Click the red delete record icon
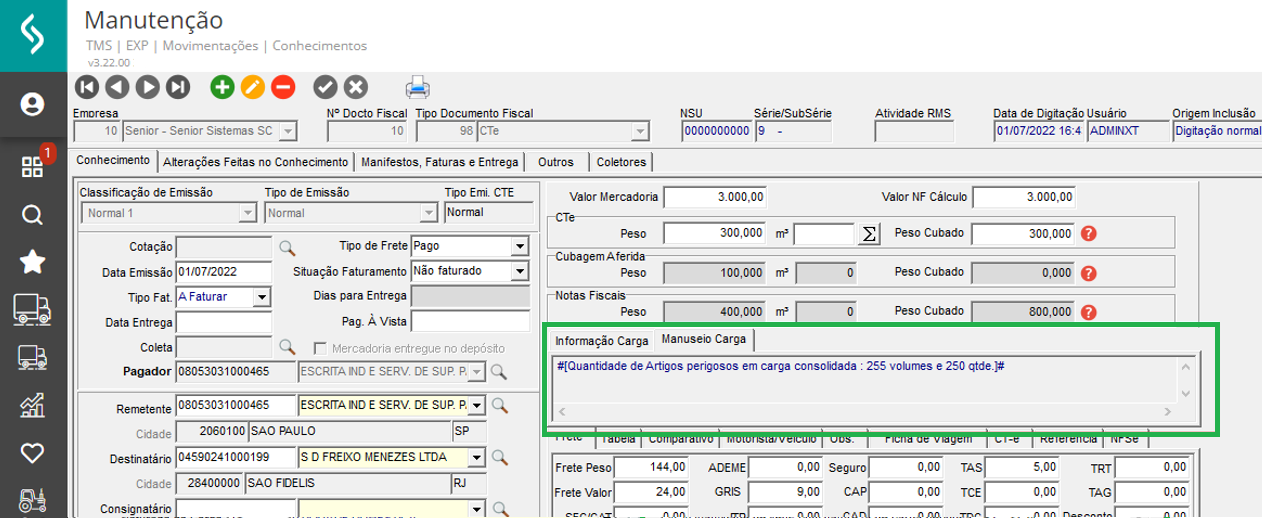 [283, 87]
